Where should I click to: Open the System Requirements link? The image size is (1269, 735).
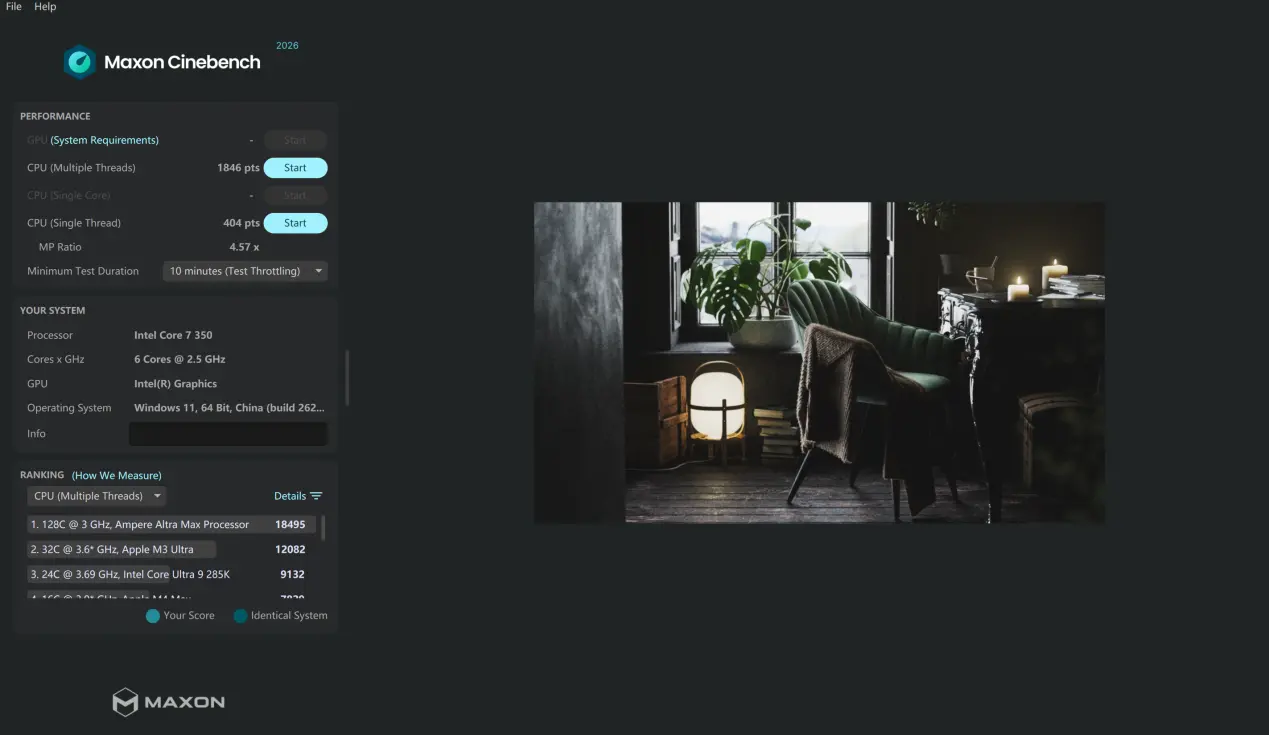coord(105,140)
